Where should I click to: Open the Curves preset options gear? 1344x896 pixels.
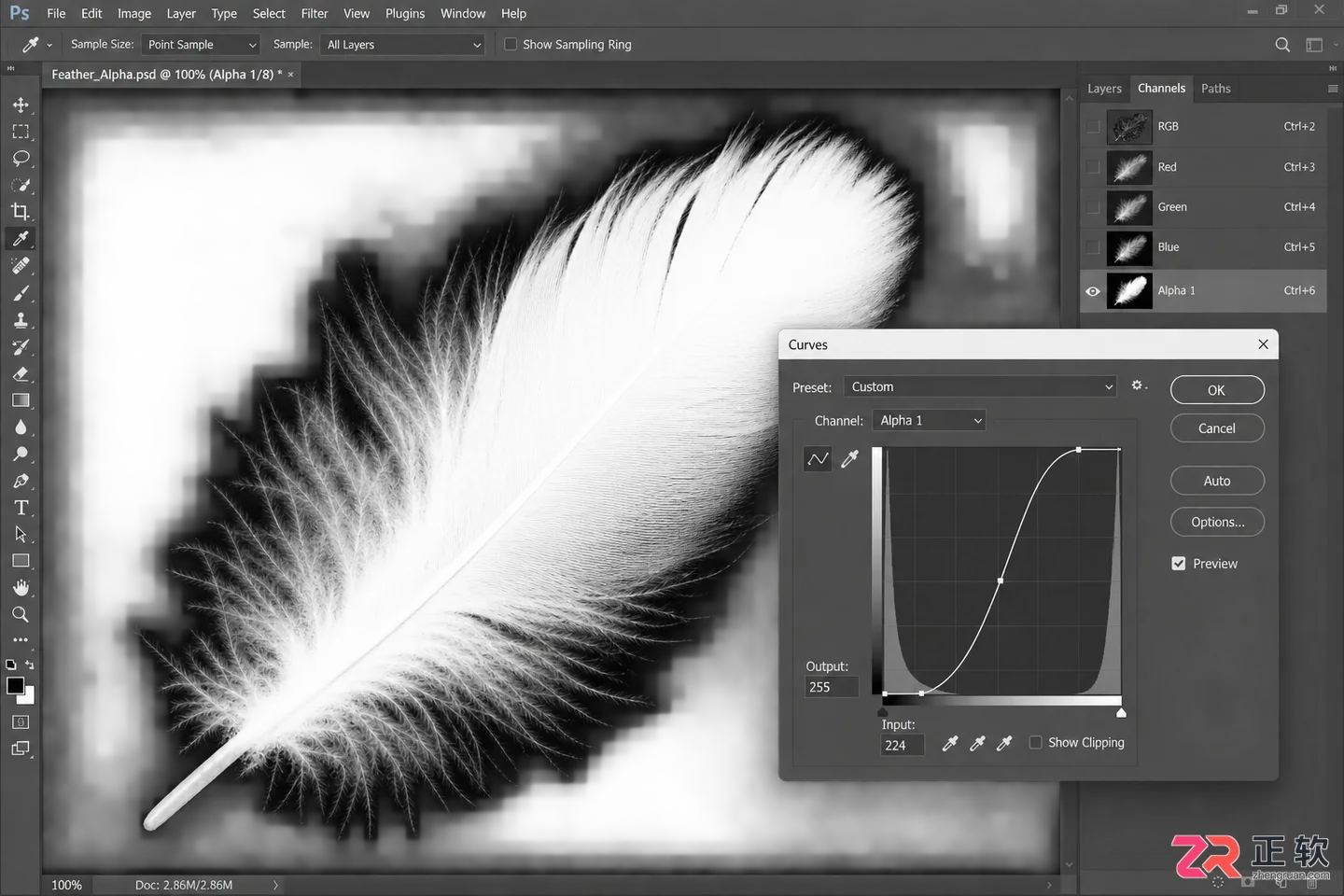point(1138,385)
